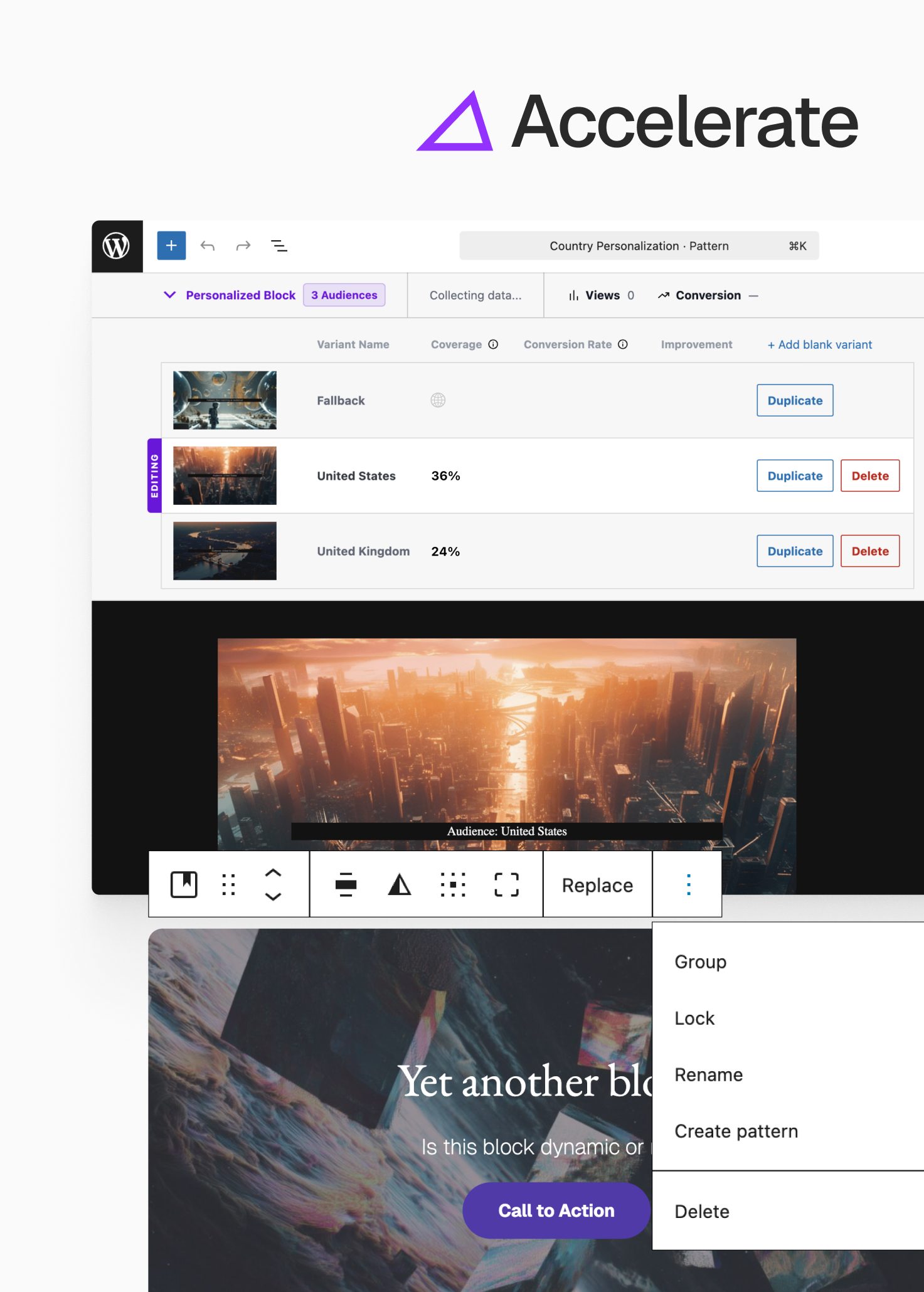The image size is (924, 1292).
Task: Open content position grid icon
Action: 453,884
